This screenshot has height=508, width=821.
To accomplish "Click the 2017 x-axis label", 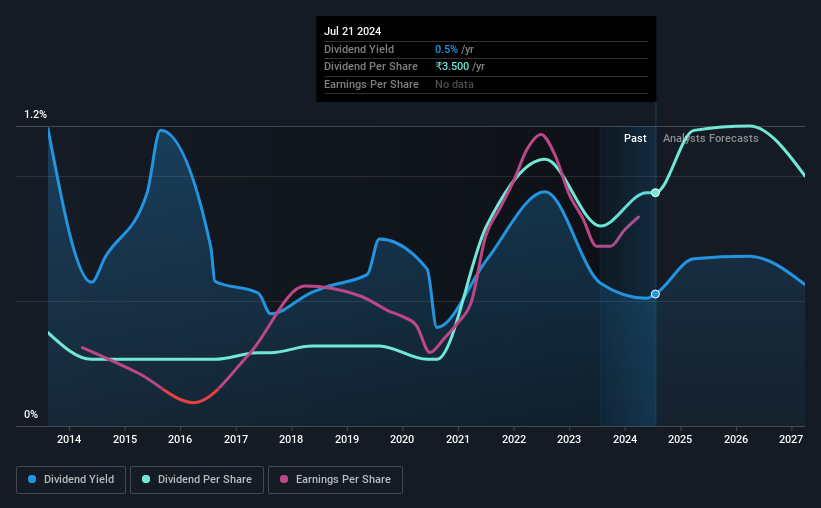I will (x=236, y=439).
